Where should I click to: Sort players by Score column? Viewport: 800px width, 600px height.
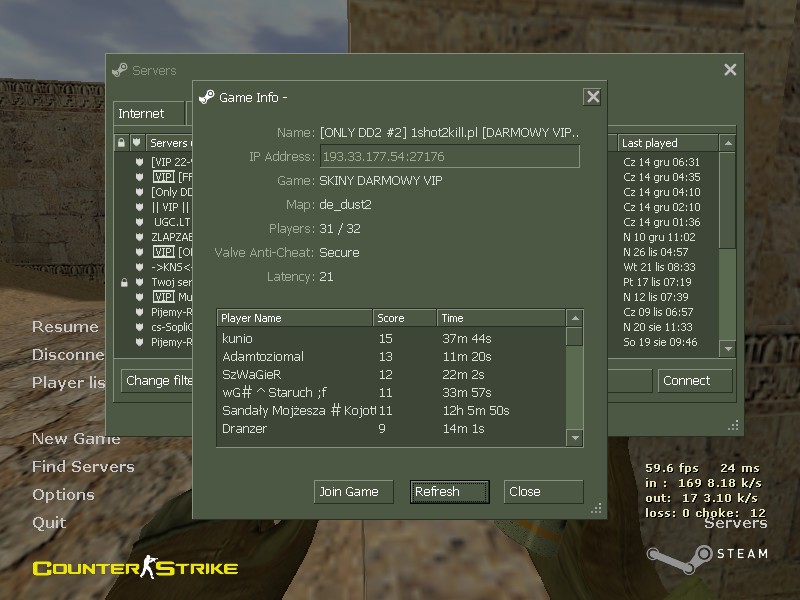tap(404, 318)
